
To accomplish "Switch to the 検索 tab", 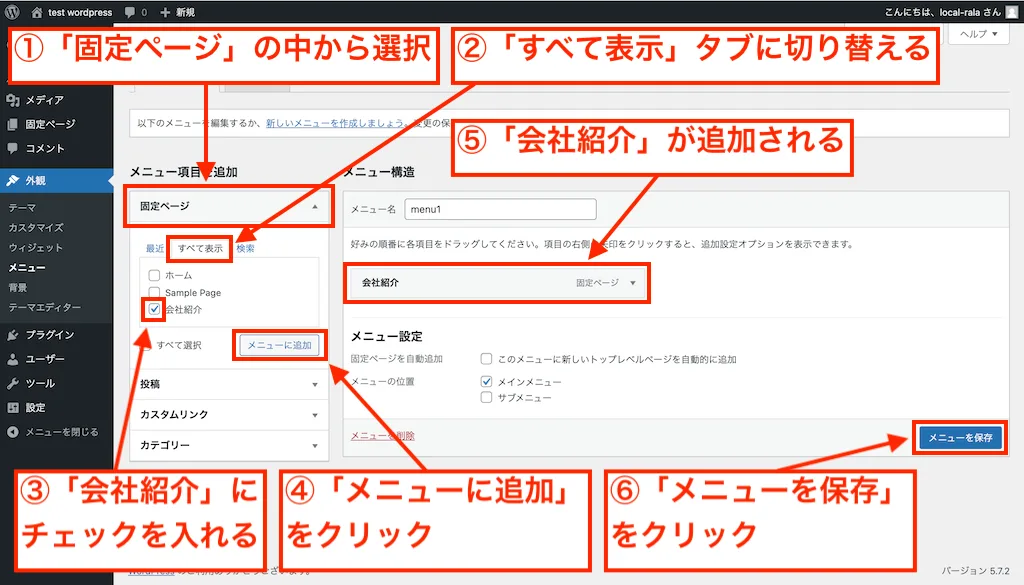I will tap(246, 248).
